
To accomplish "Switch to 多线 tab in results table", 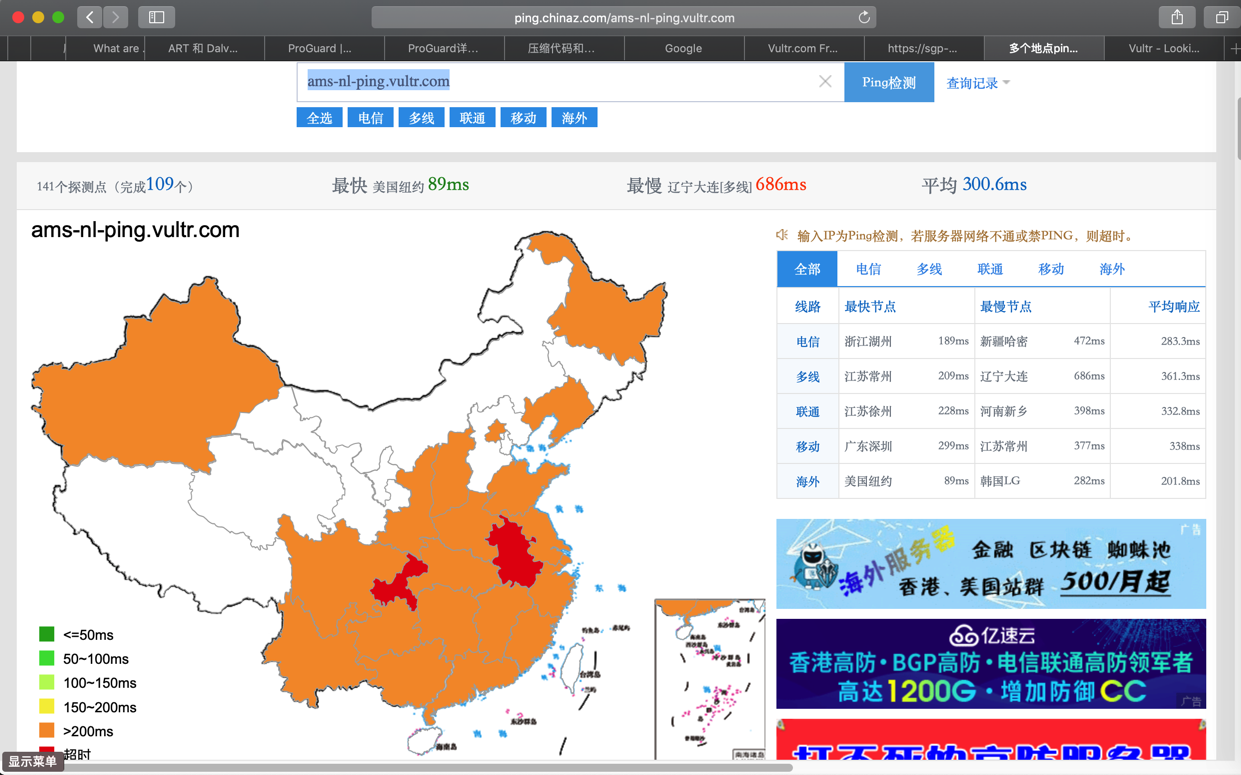I will tap(929, 269).
